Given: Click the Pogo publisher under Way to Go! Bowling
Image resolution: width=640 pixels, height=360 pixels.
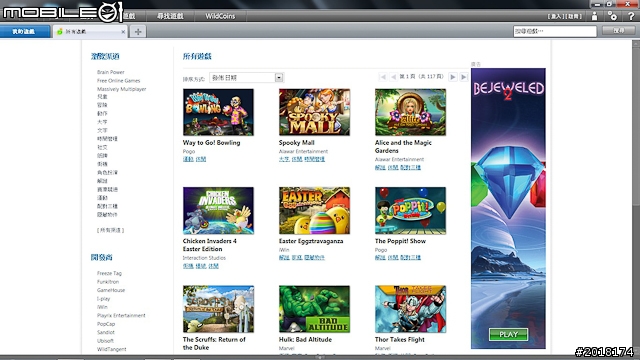Looking at the screenshot, I should pyautogui.click(x=189, y=151).
